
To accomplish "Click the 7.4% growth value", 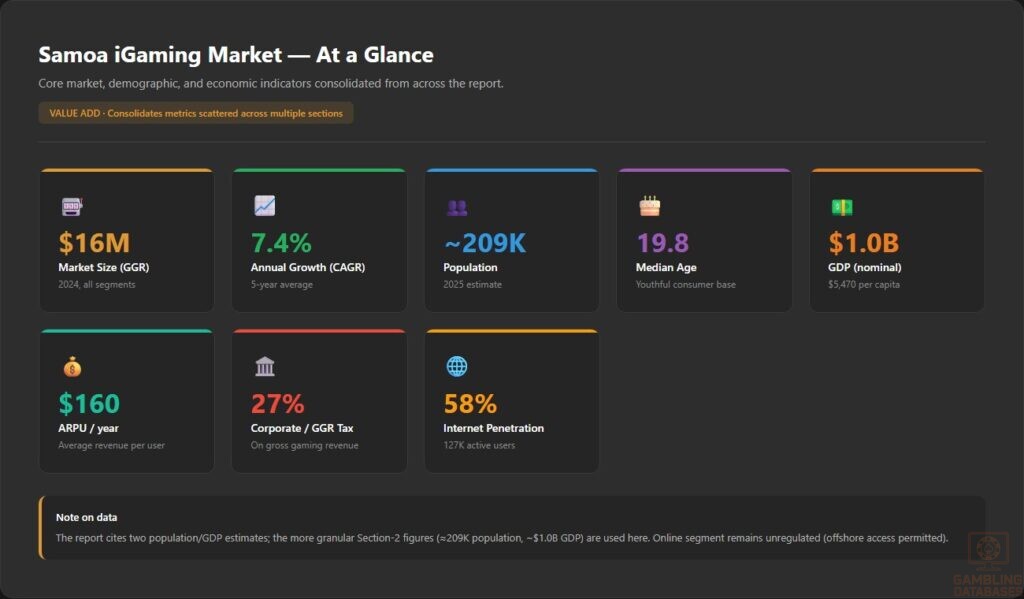I will click(x=281, y=243).
